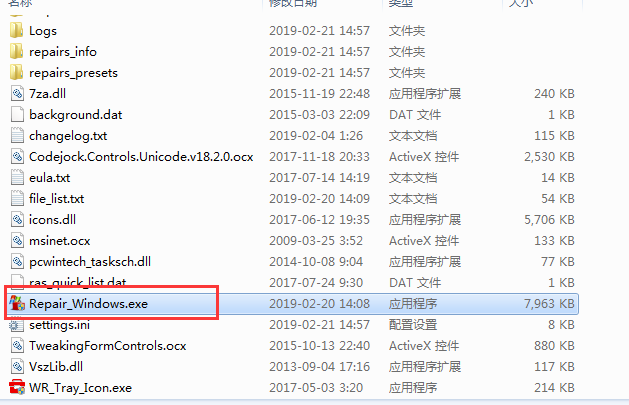Click the msinet.ocx ActiveX icon

tap(17, 241)
